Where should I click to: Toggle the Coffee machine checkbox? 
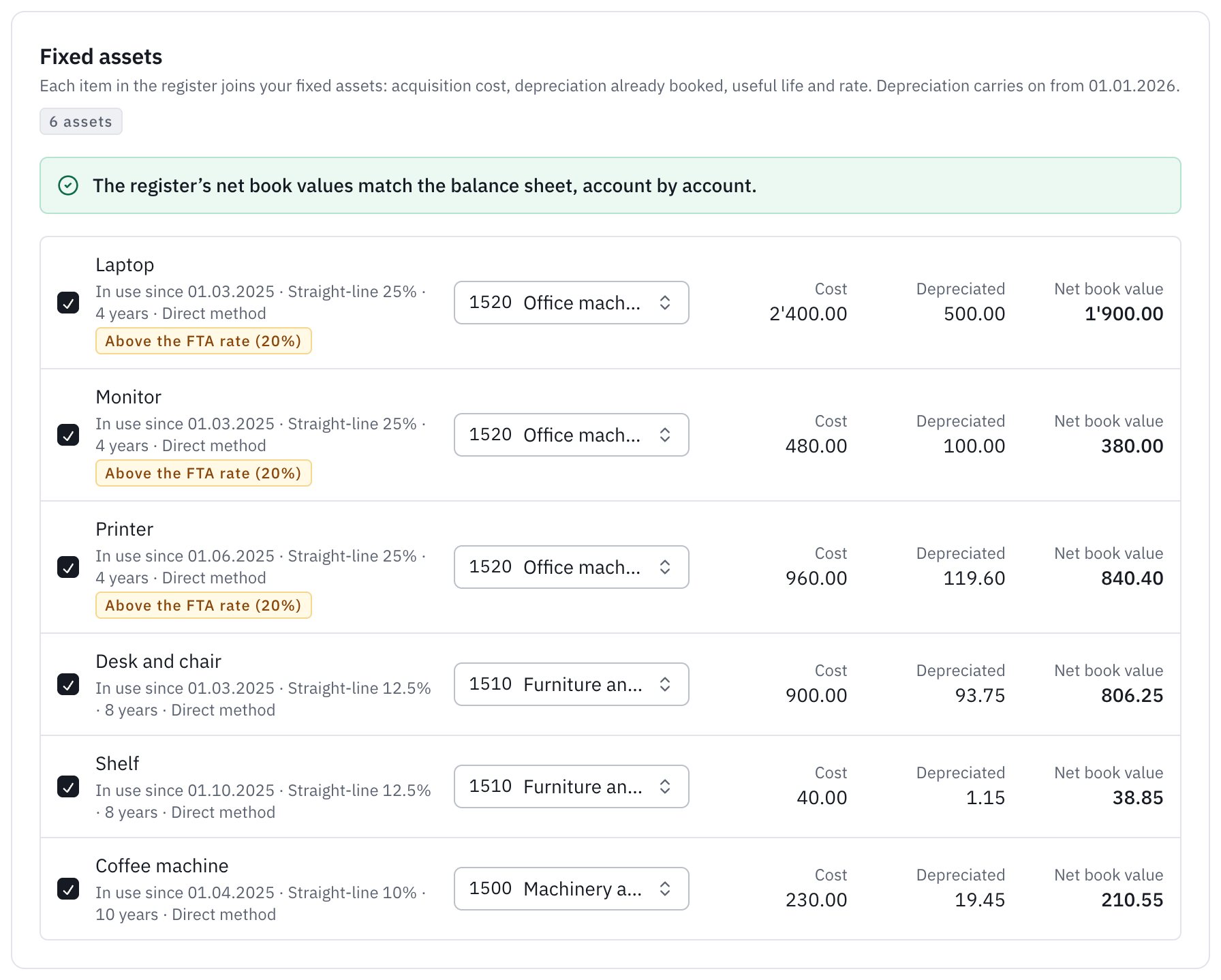point(68,889)
